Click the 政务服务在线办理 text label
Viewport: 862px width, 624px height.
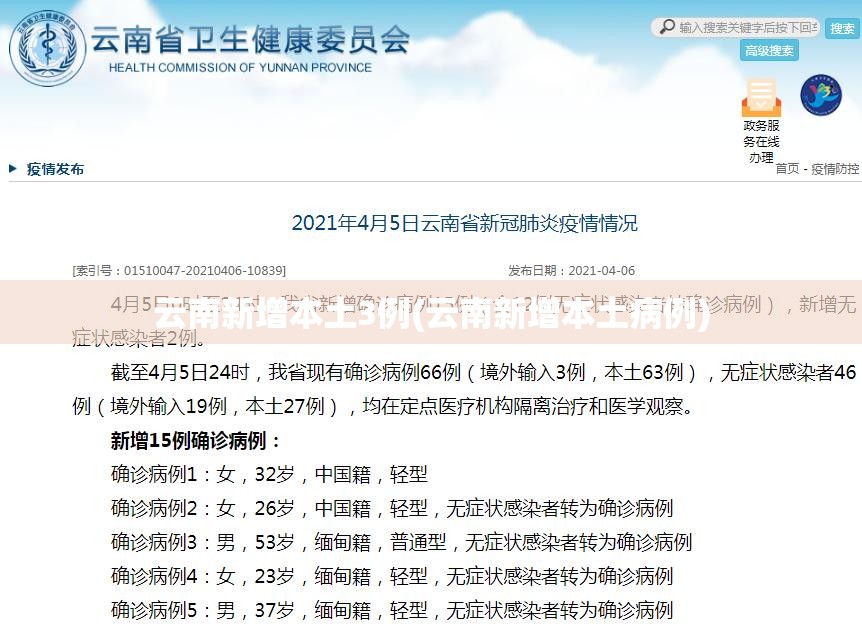tap(761, 141)
